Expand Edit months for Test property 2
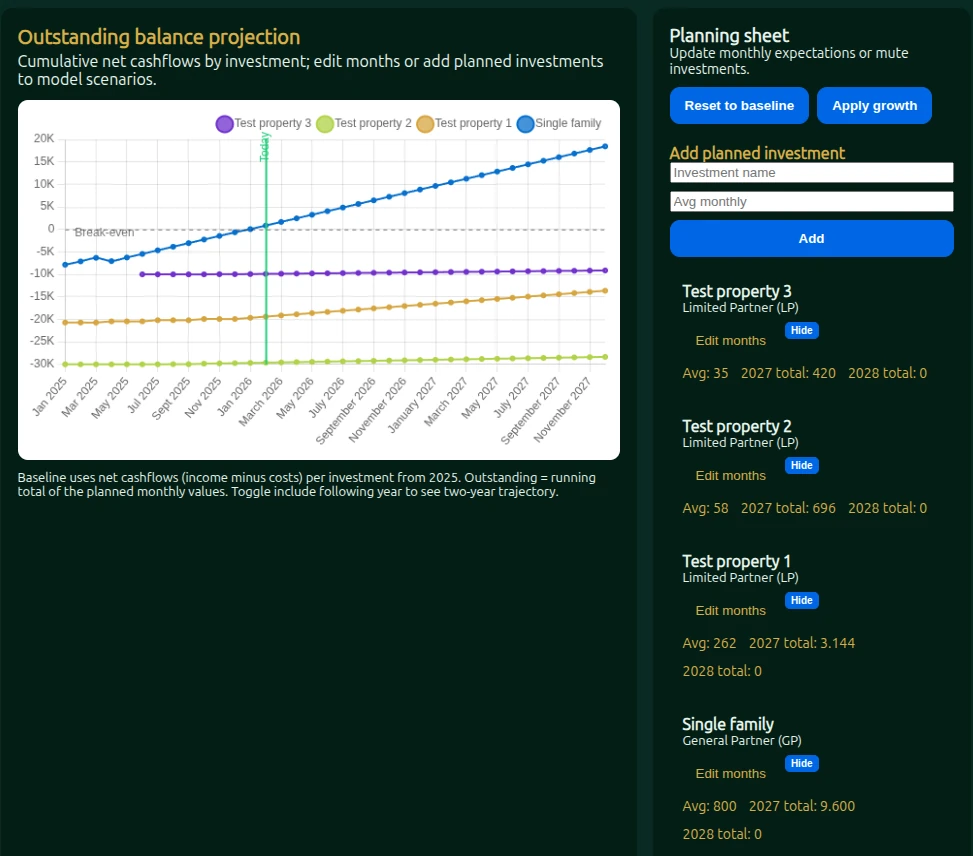973x856 pixels. point(730,475)
